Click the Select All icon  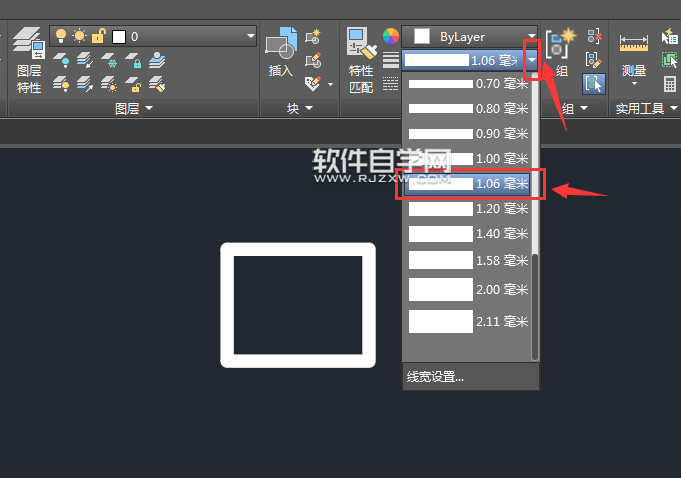click(x=669, y=60)
